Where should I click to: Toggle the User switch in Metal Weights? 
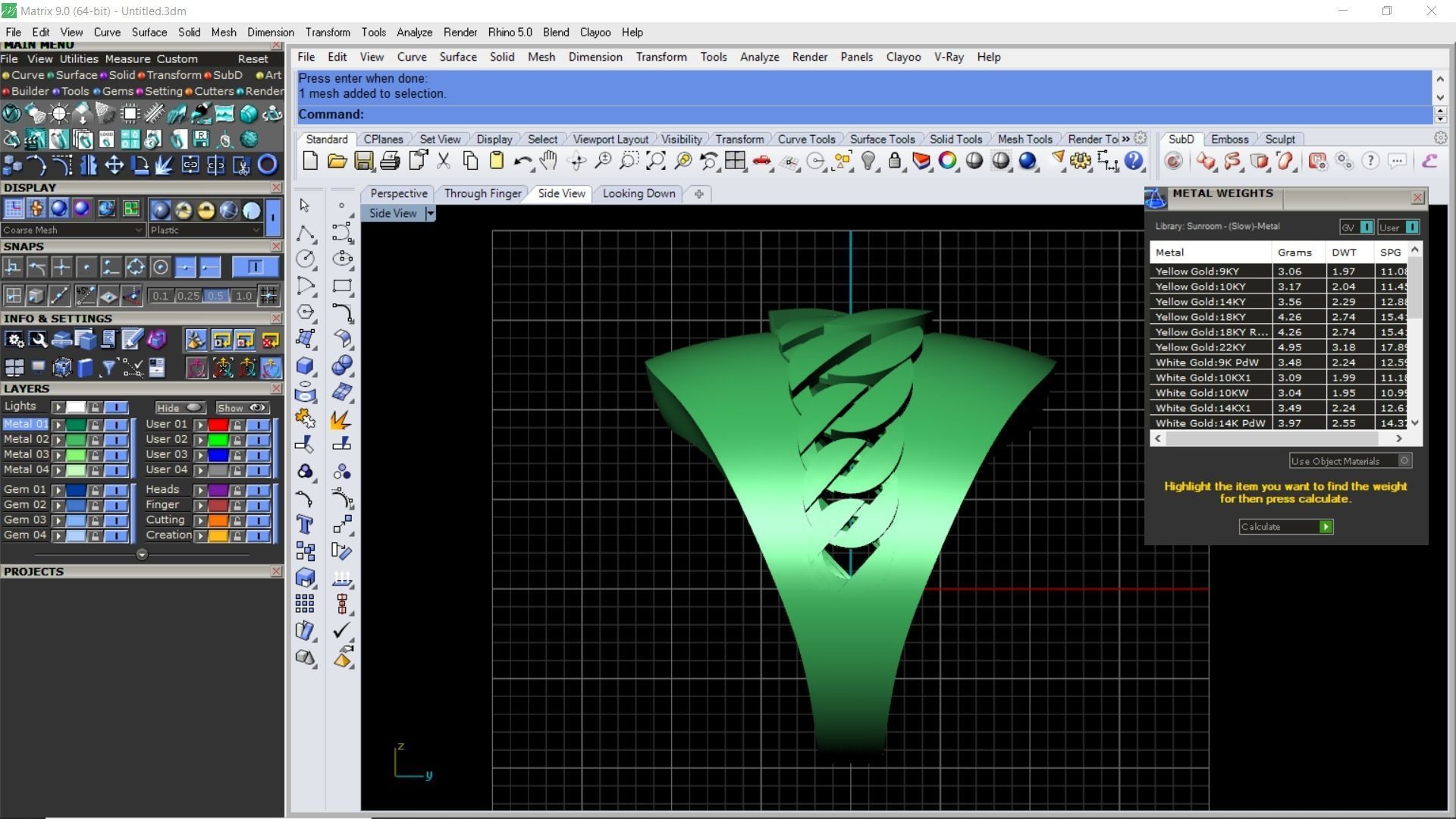pyautogui.click(x=1411, y=227)
